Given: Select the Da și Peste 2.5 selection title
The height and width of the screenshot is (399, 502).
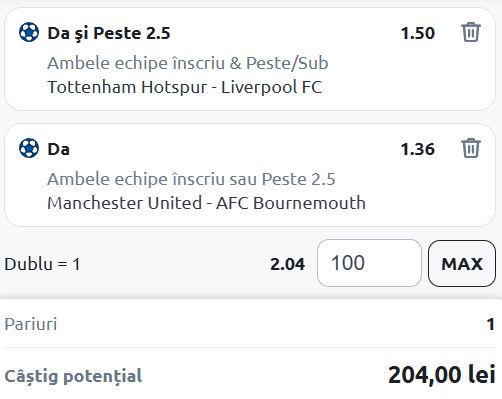Looking at the screenshot, I should click(x=109, y=33).
